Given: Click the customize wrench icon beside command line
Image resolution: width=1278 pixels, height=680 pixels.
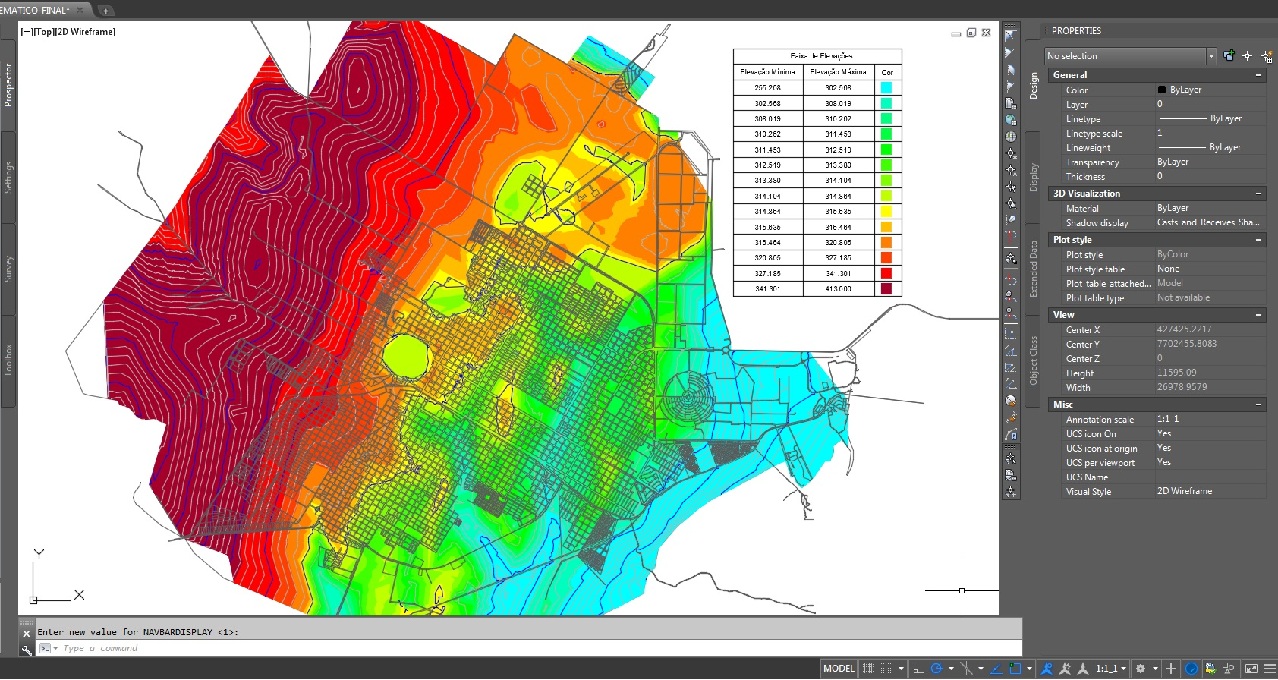Looking at the screenshot, I should point(27,649).
